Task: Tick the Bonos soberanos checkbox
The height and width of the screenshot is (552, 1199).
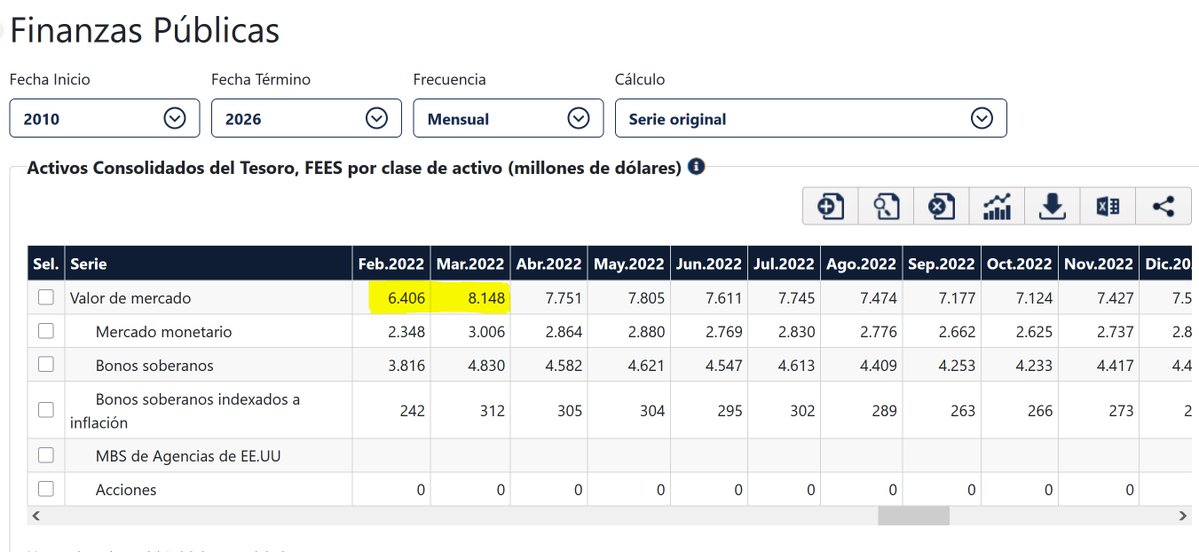Action: (46, 364)
